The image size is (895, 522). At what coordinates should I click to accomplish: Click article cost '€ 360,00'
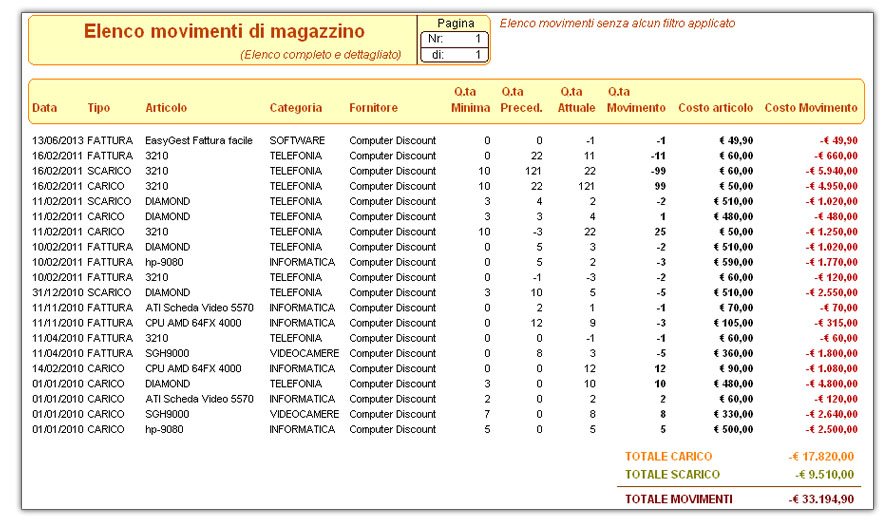[x=733, y=354]
